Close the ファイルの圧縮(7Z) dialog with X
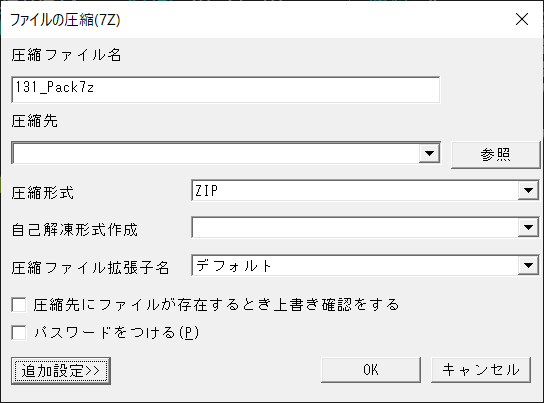Image resolution: width=544 pixels, height=403 pixels. [522, 19]
